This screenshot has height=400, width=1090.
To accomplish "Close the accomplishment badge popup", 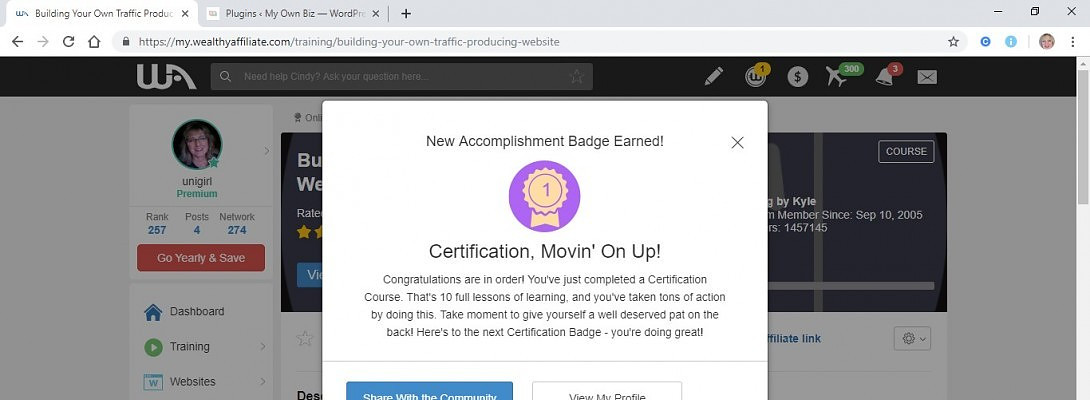I will (737, 142).
